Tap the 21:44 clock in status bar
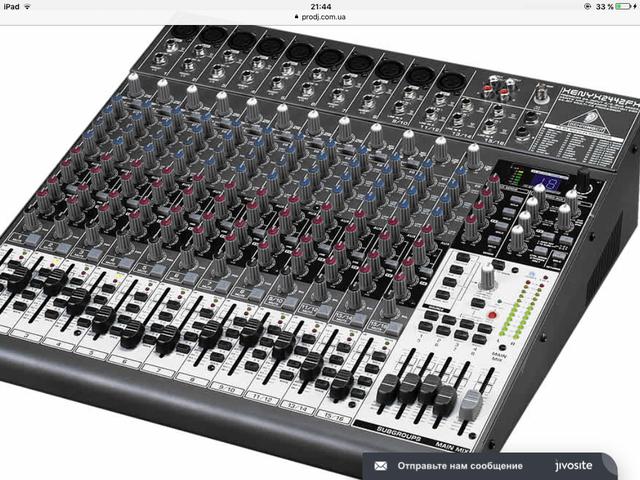 320,6
